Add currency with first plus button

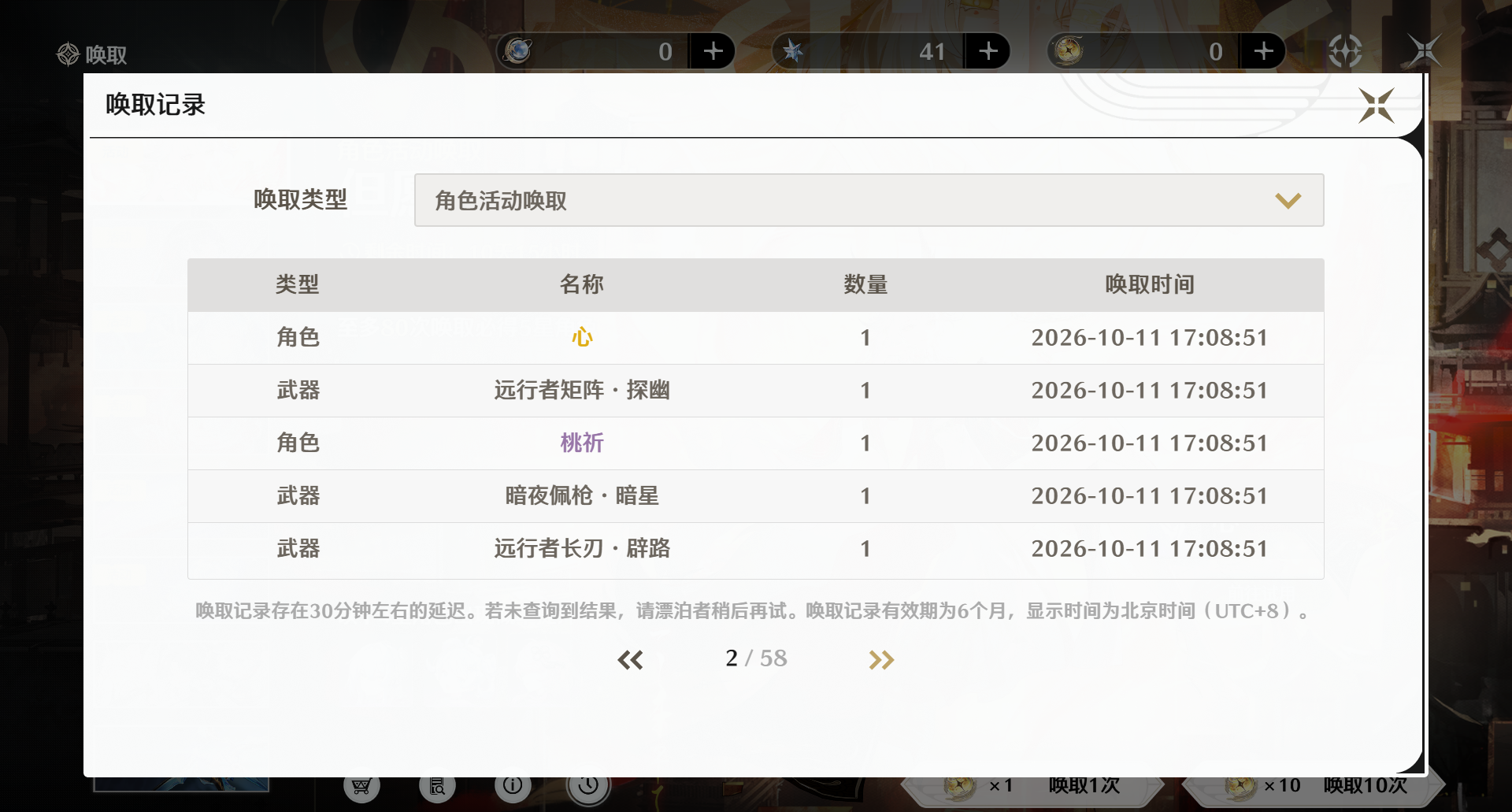pyautogui.click(x=713, y=51)
